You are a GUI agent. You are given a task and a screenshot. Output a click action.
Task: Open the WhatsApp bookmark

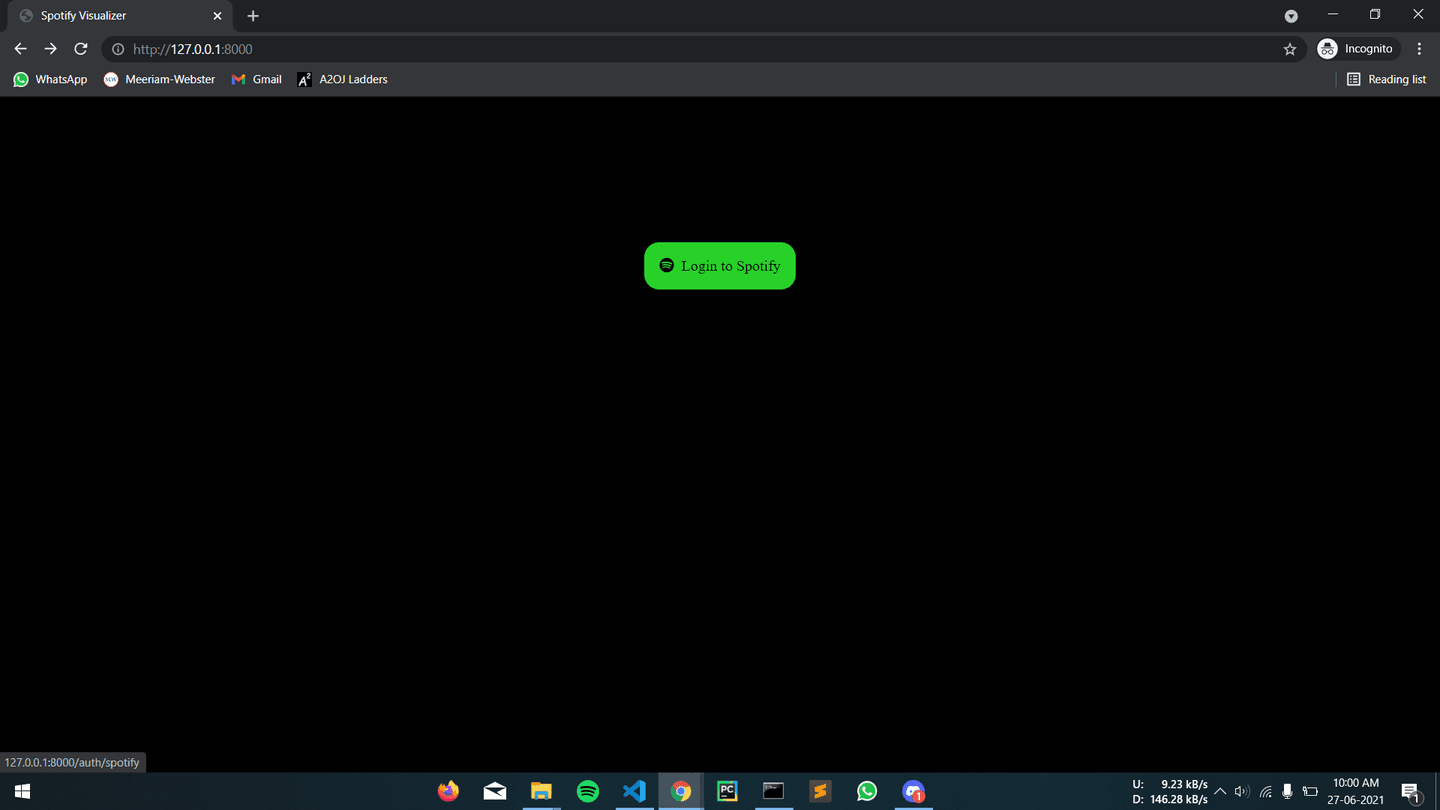pyautogui.click(x=50, y=79)
